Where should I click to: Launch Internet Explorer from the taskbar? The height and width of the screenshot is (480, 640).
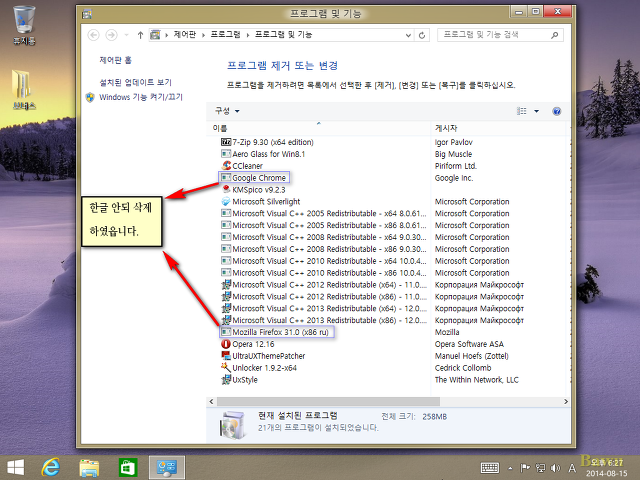(51, 467)
